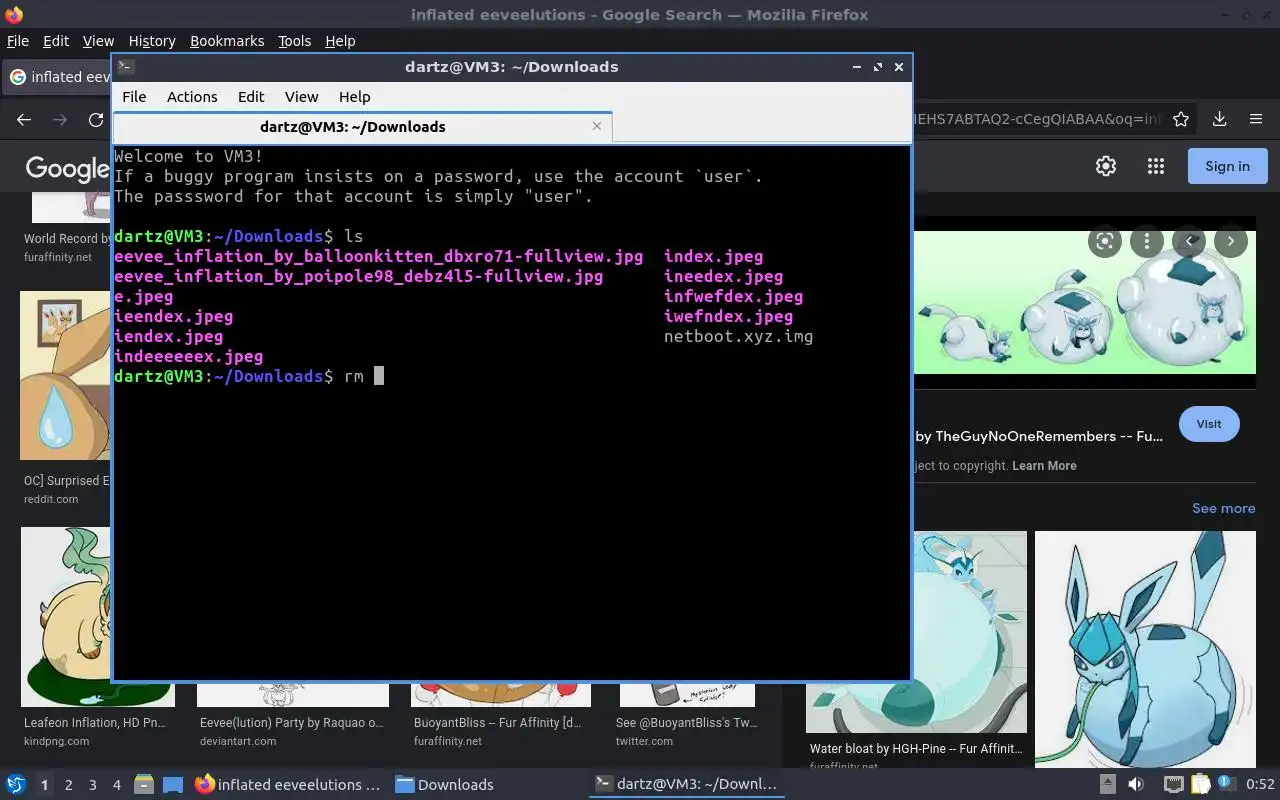Viewport: 1280px width, 800px height.
Task: Open the start menu in the taskbar
Action: [x=16, y=784]
